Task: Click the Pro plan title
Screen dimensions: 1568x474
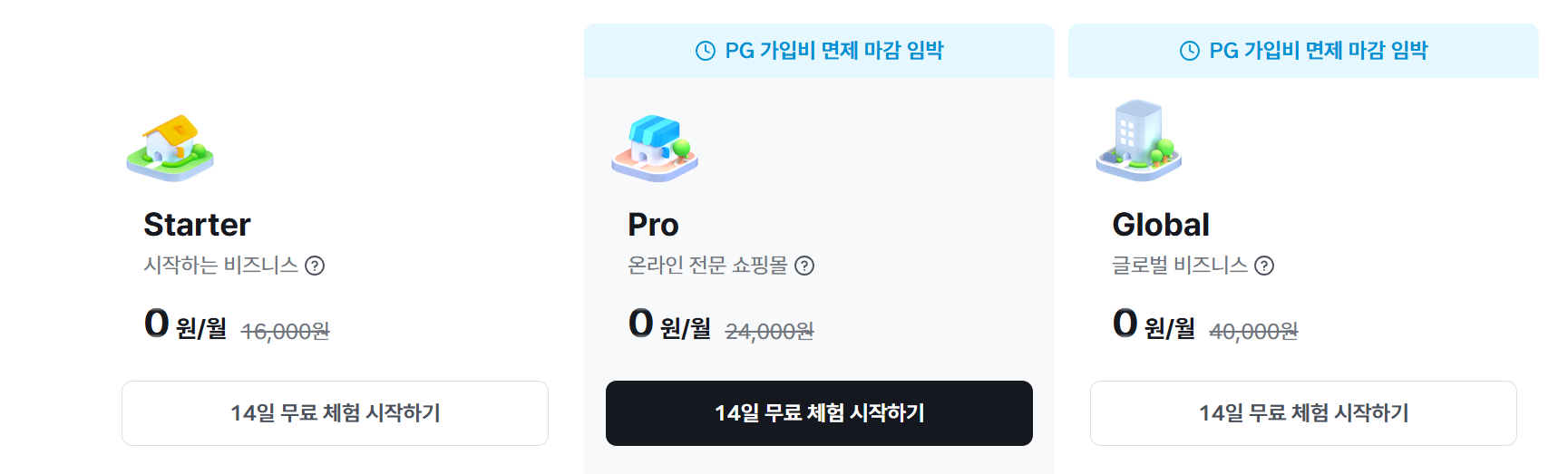Action: [x=653, y=225]
